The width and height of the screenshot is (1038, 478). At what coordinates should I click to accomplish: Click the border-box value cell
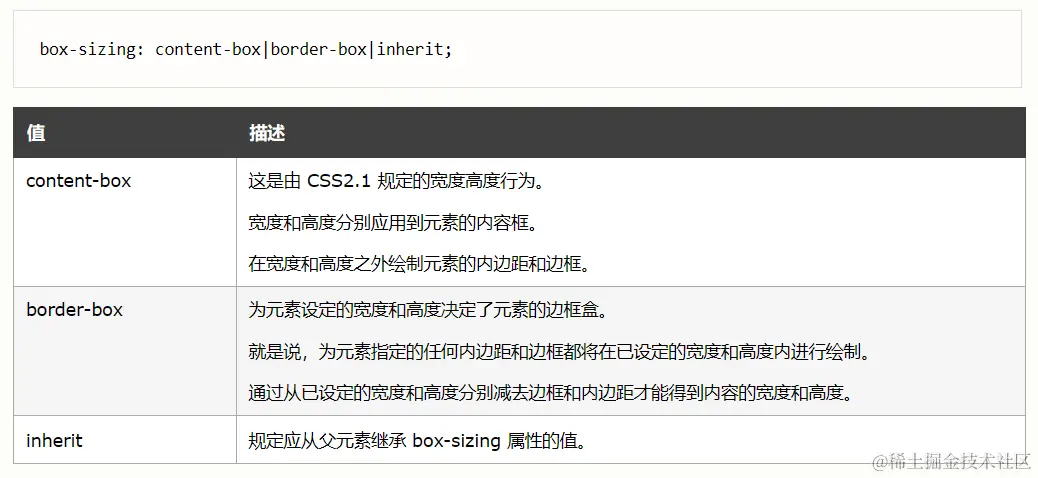(124, 351)
